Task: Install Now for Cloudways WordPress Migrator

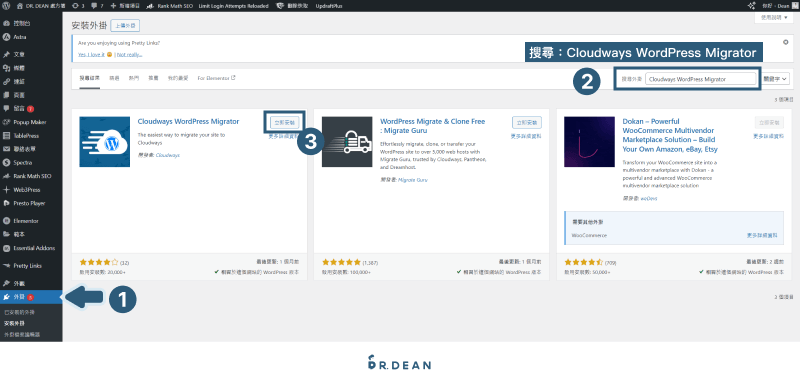Action: click(284, 122)
